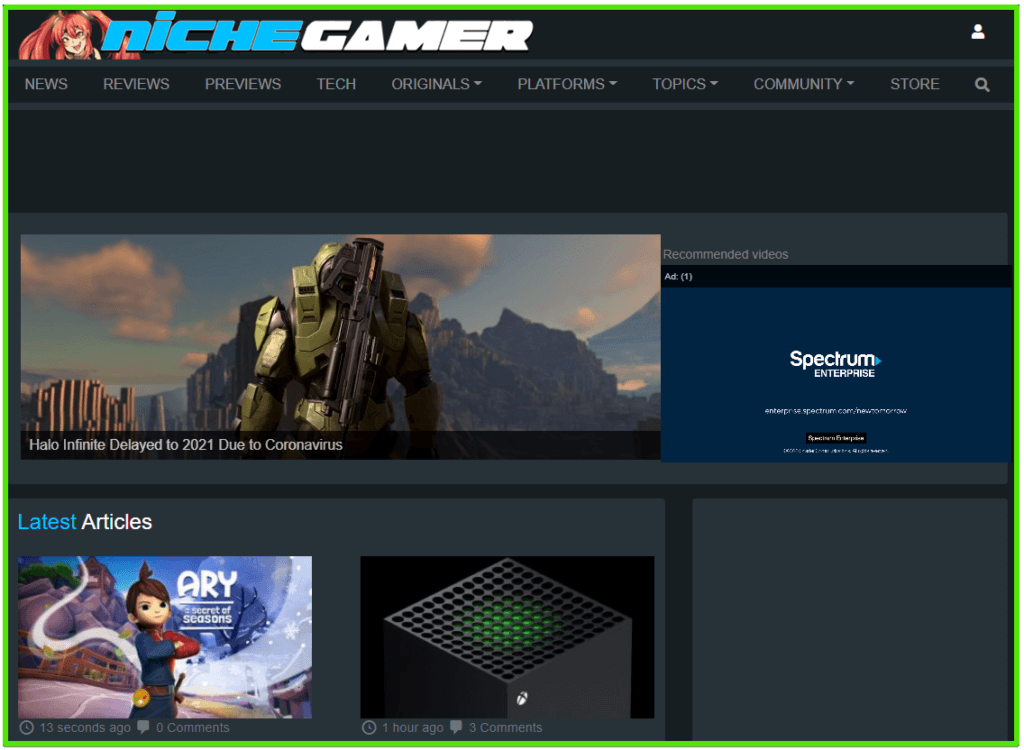Open the 0 Comments link
Image resolution: width=1024 pixels, height=750 pixels.
pyautogui.click(x=193, y=727)
